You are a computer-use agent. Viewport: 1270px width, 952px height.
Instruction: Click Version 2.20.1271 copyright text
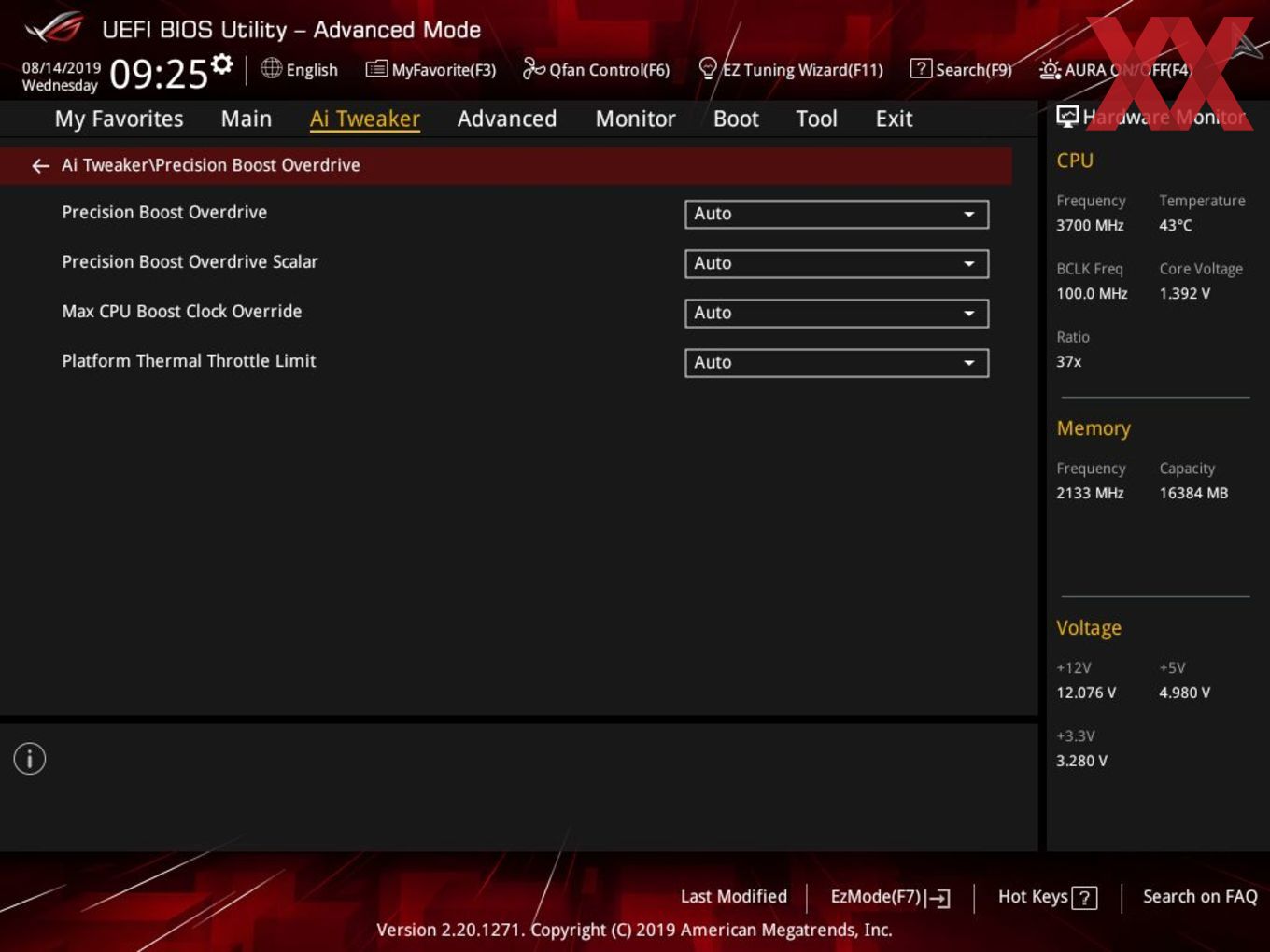point(634,930)
